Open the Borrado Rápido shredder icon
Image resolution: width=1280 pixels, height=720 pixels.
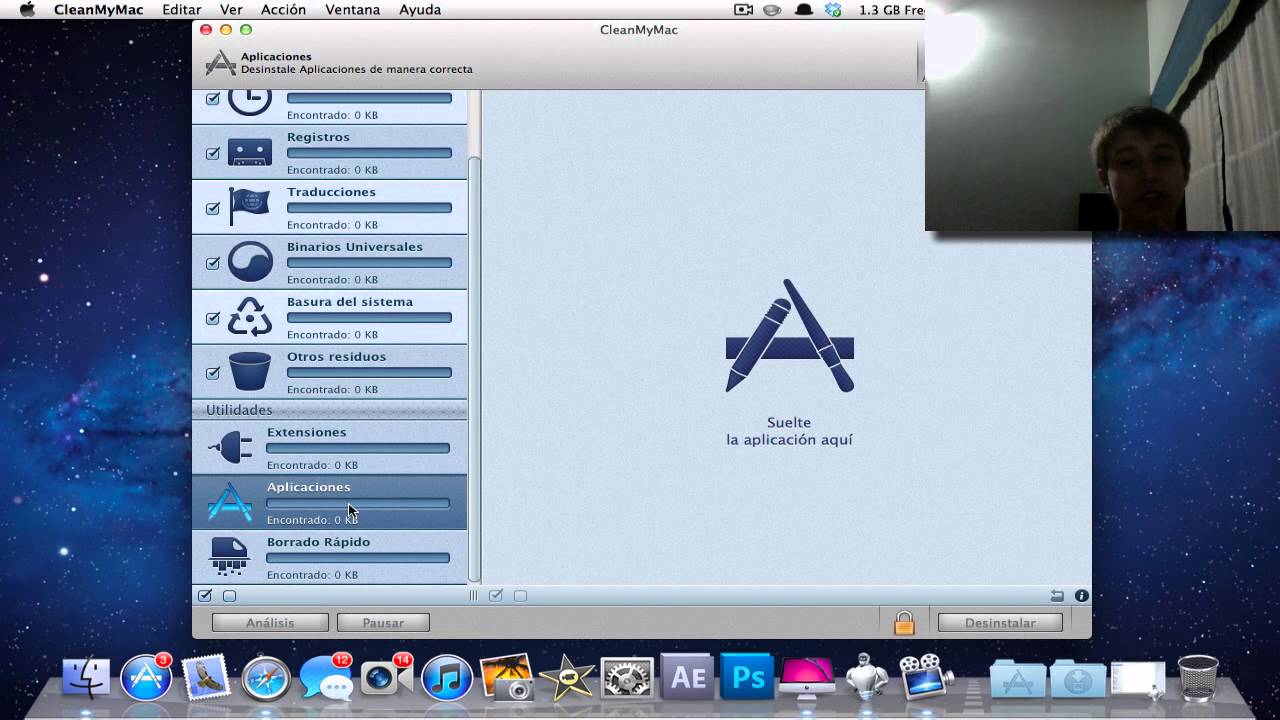(x=230, y=556)
